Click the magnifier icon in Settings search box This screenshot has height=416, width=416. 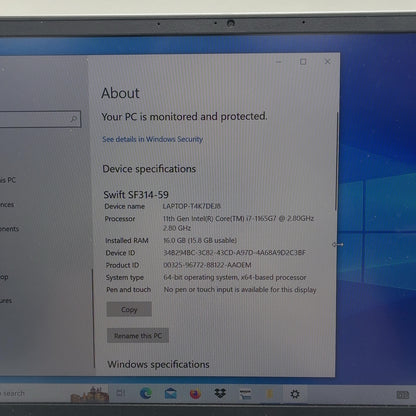point(74,119)
